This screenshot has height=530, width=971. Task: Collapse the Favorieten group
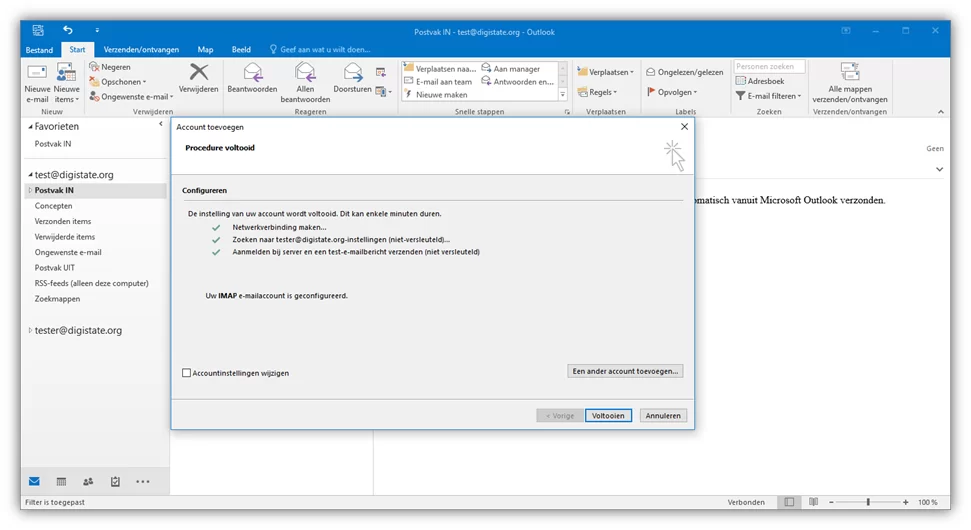point(30,126)
